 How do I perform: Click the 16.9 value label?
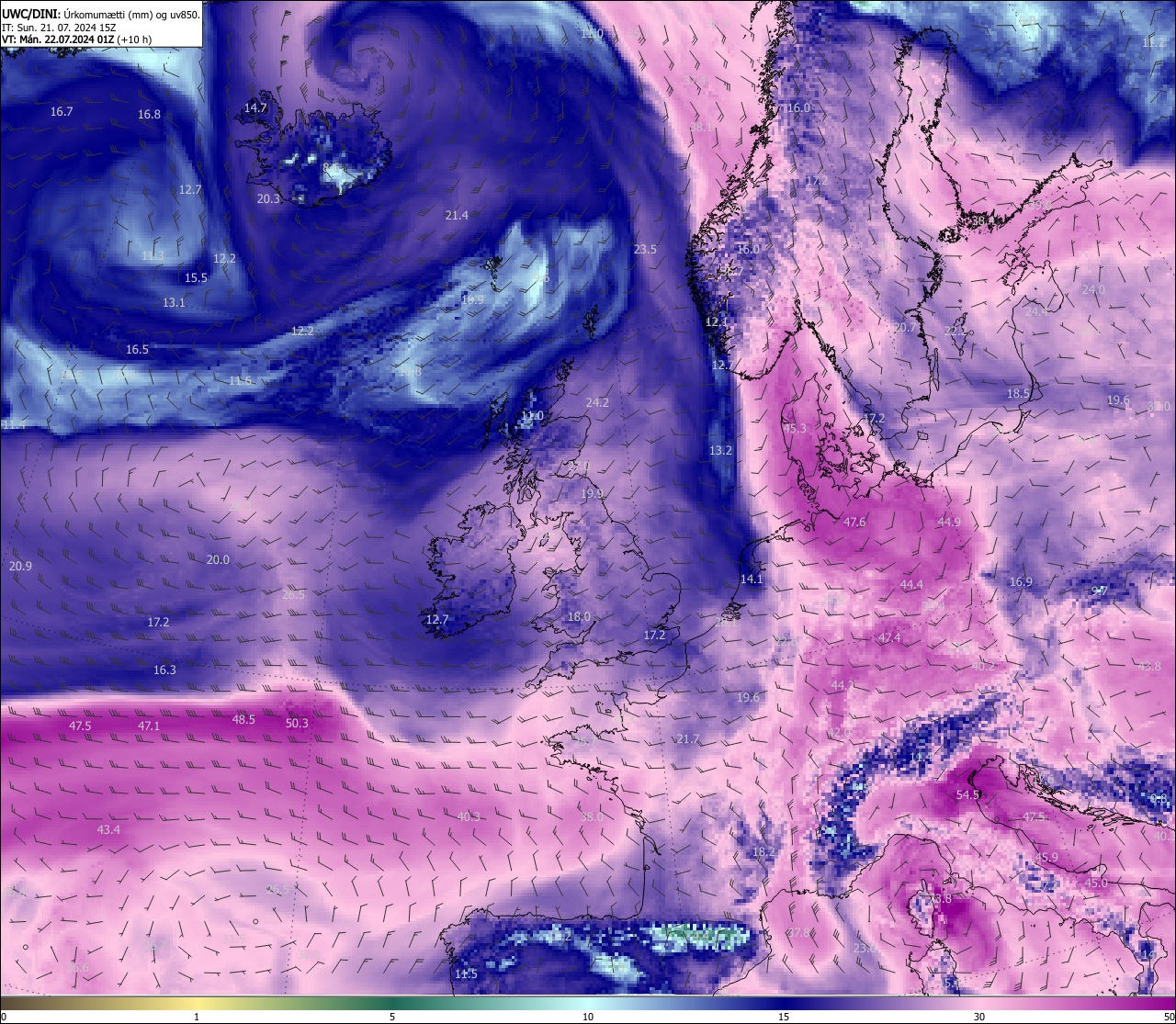[1021, 581]
